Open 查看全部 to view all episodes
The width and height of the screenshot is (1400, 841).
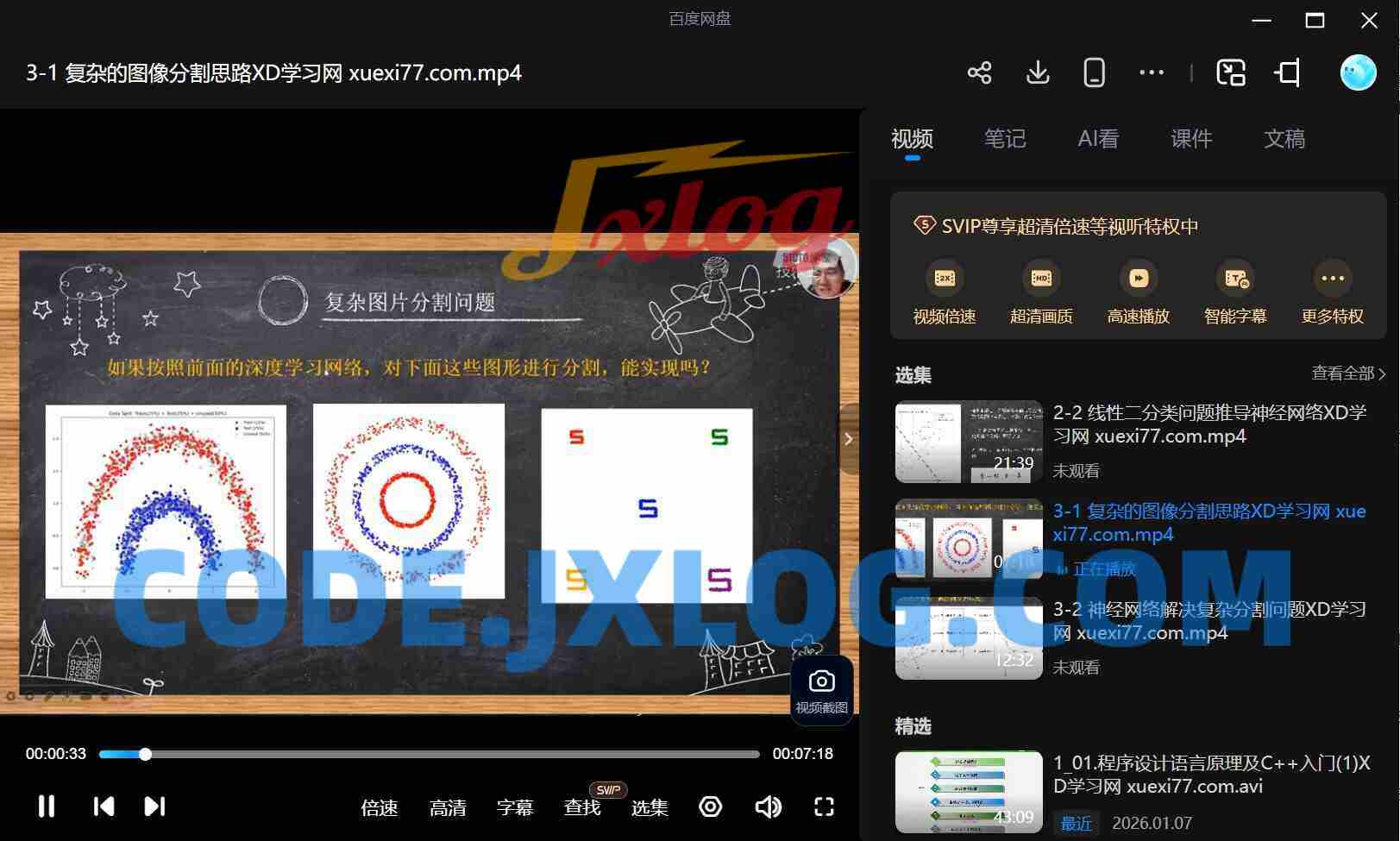pyautogui.click(x=1348, y=373)
